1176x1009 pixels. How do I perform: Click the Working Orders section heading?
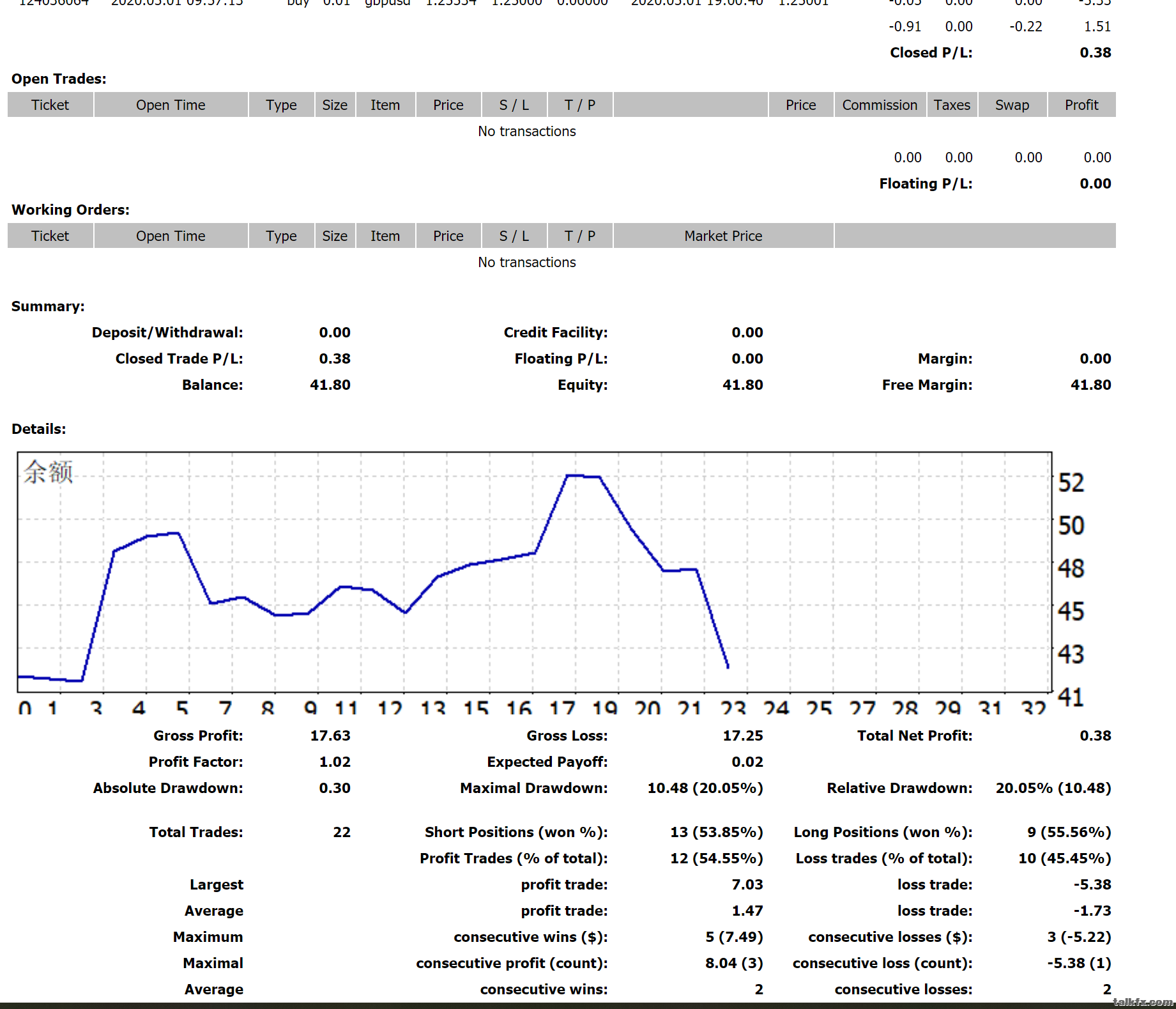[70, 210]
